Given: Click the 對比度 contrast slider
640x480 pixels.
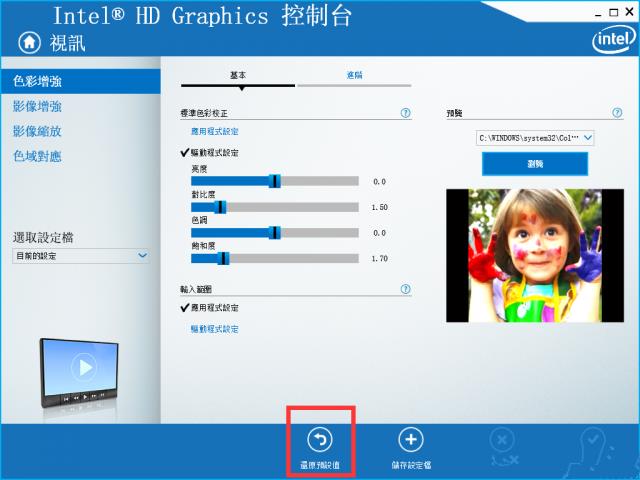Looking at the screenshot, I should click(x=275, y=207).
